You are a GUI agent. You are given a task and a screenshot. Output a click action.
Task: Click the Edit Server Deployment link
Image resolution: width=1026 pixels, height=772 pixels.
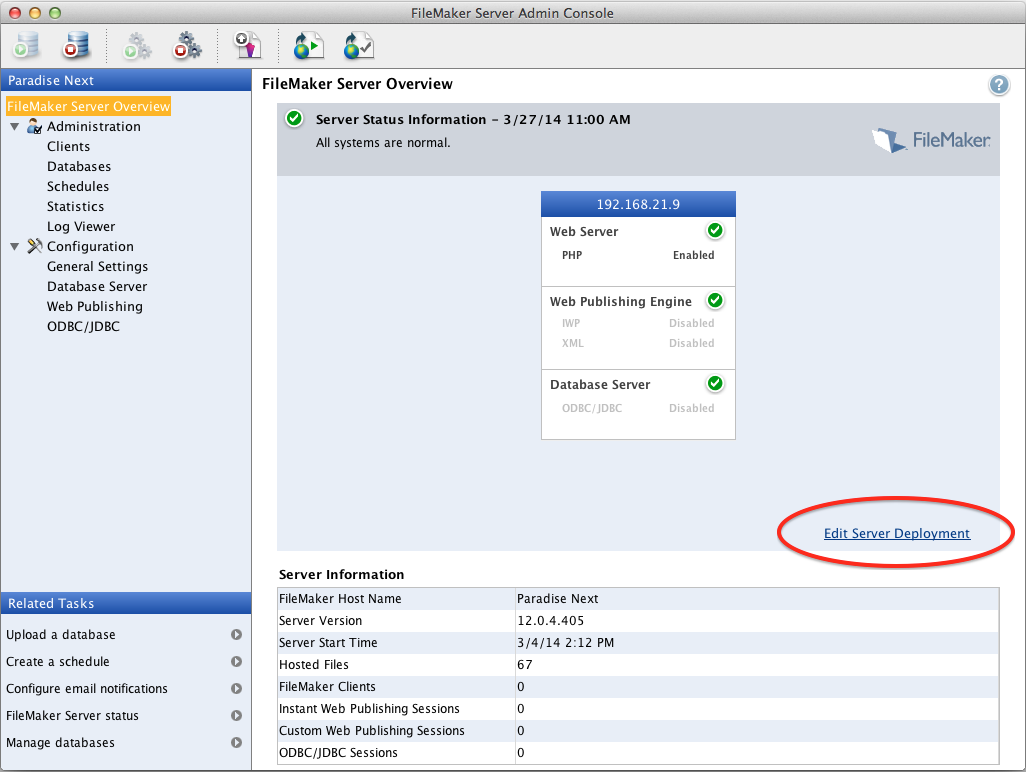[x=896, y=534]
